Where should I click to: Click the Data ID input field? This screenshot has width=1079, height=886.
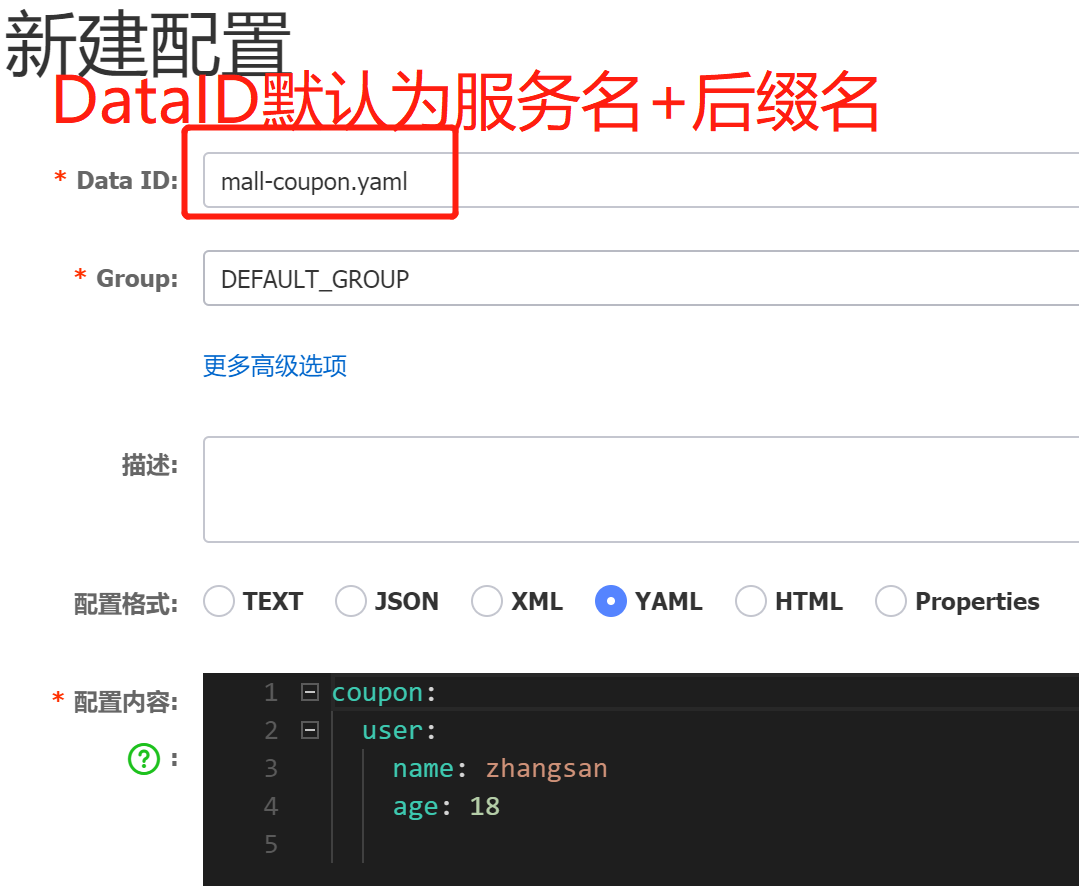641,180
